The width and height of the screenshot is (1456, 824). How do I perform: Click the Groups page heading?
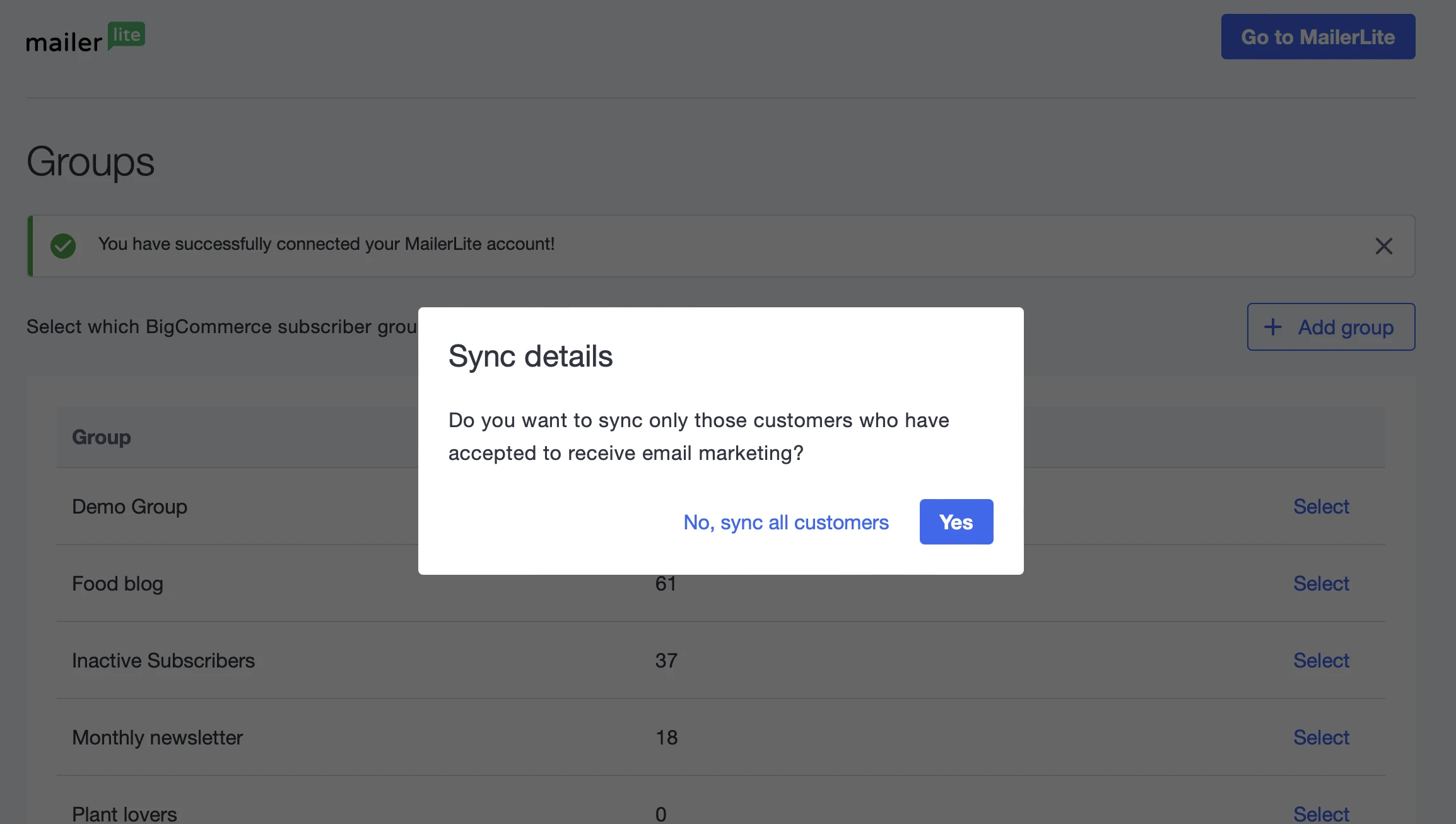tap(90, 162)
